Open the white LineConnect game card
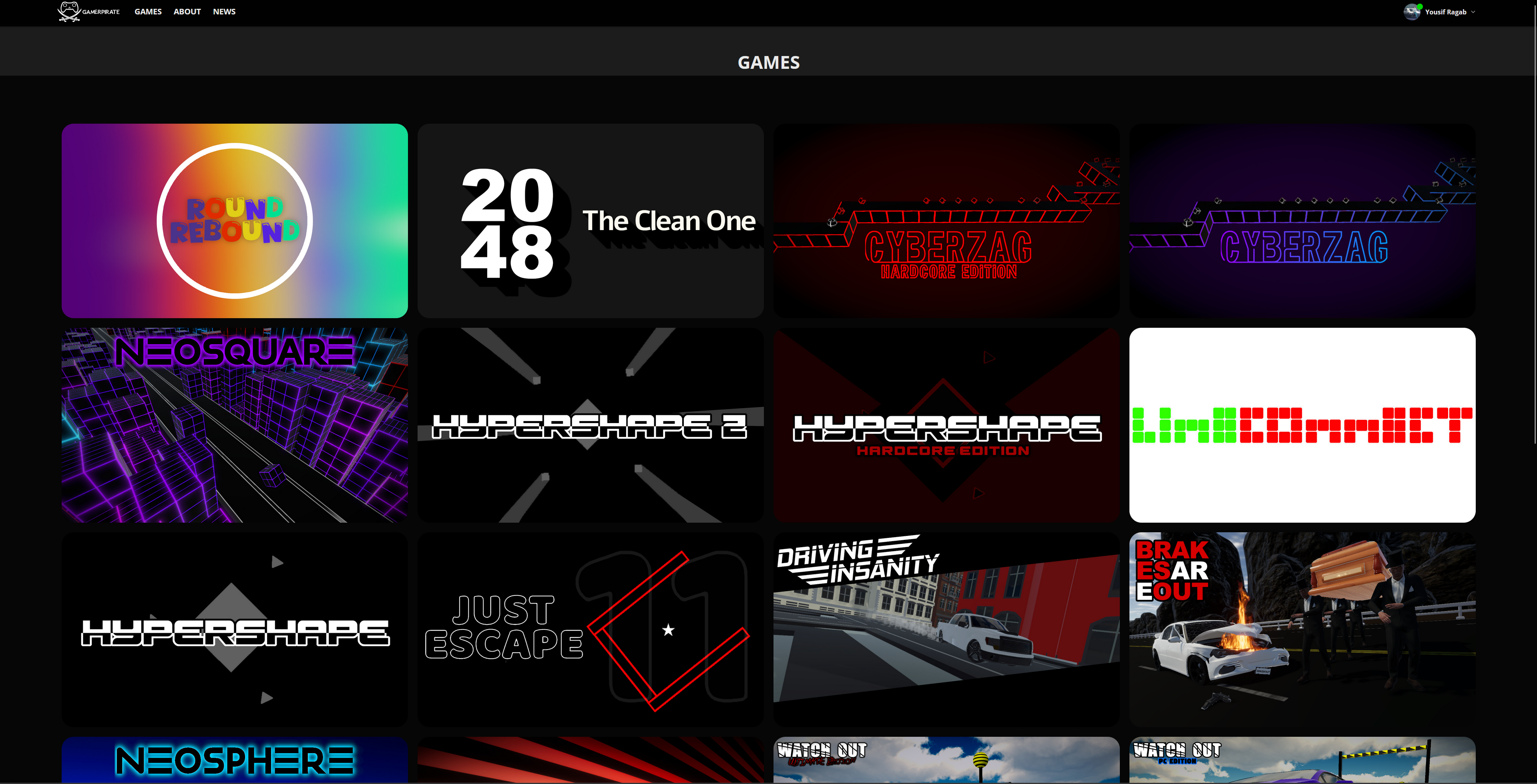Image resolution: width=1537 pixels, height=784 pixels. [1302, 425]
